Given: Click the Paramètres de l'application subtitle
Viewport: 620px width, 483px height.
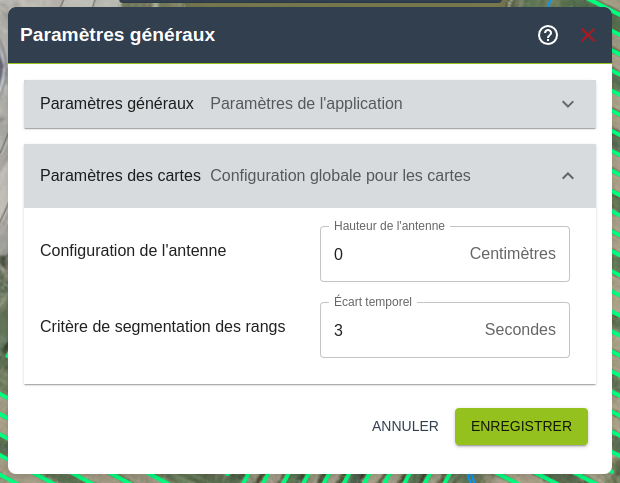Looking at the screenshot, I should coord(306,104).
